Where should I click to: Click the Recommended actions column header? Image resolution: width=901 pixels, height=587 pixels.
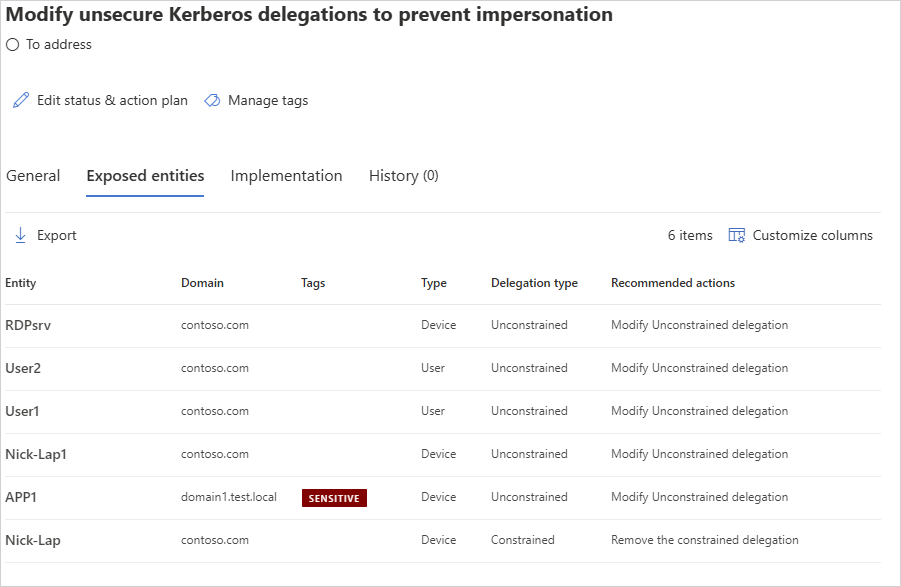(672, 283)
